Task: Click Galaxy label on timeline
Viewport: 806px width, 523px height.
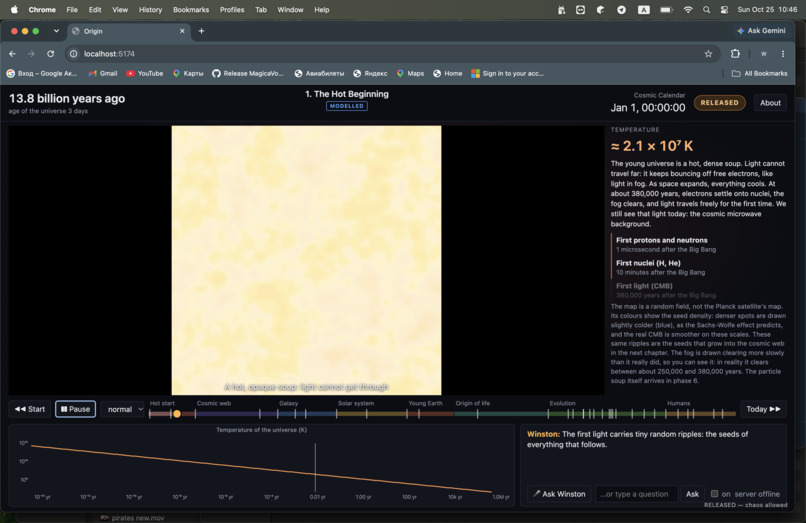Action: click(288, 403)
